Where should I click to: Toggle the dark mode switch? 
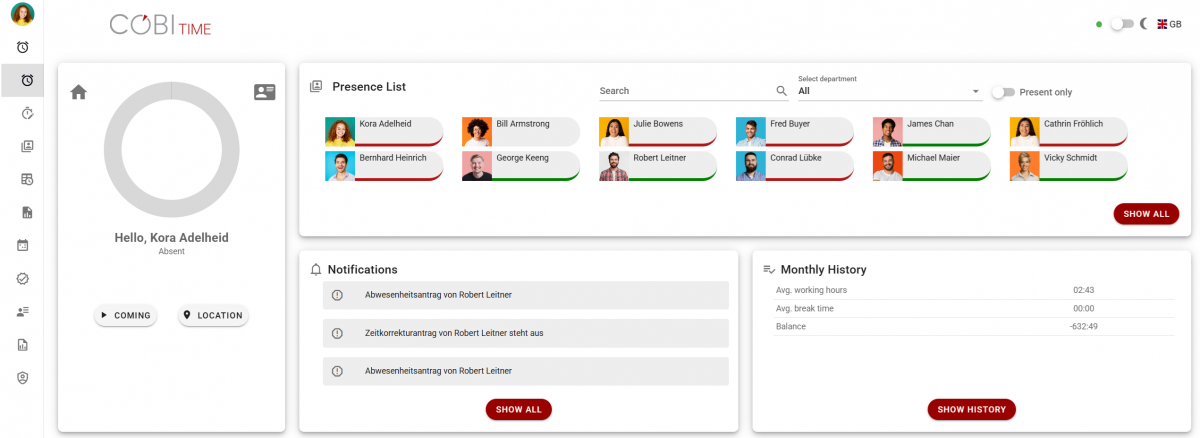[x=1121, y=24]
